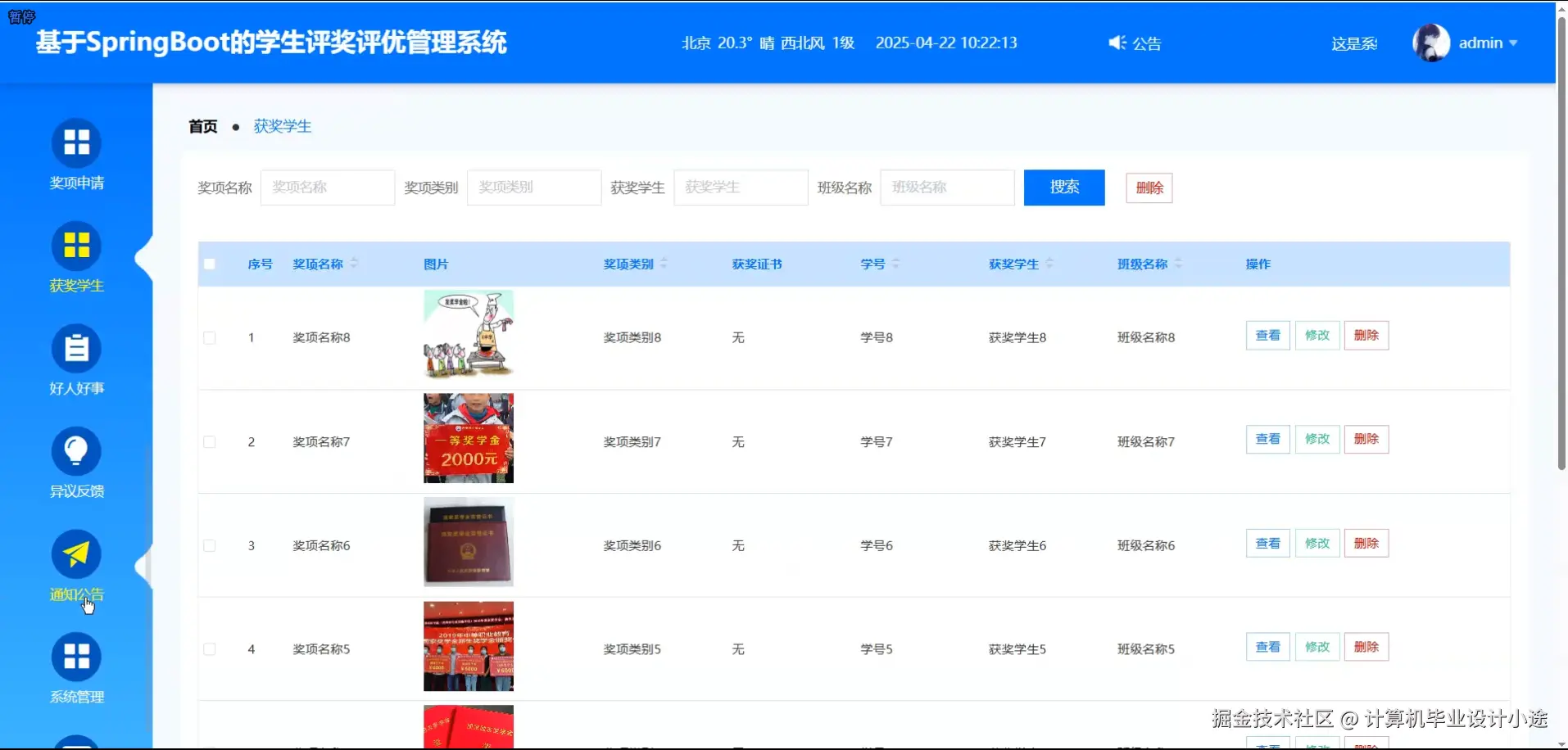Open the 2000元 scholarship image of 奖项名称7

(x=469, y=438)
